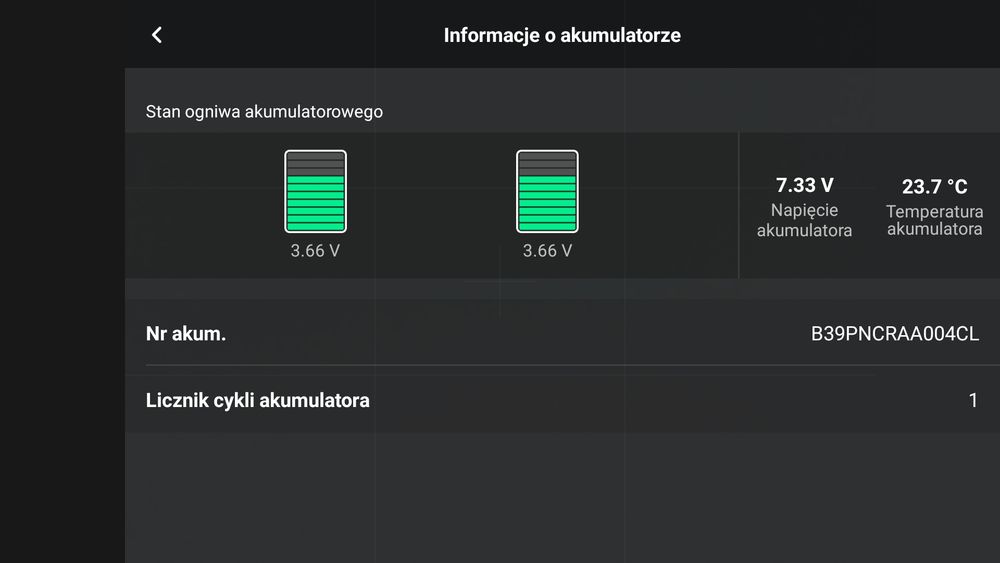Click the Stan ogniwa akumulatorowego heading

click(264, 112)
